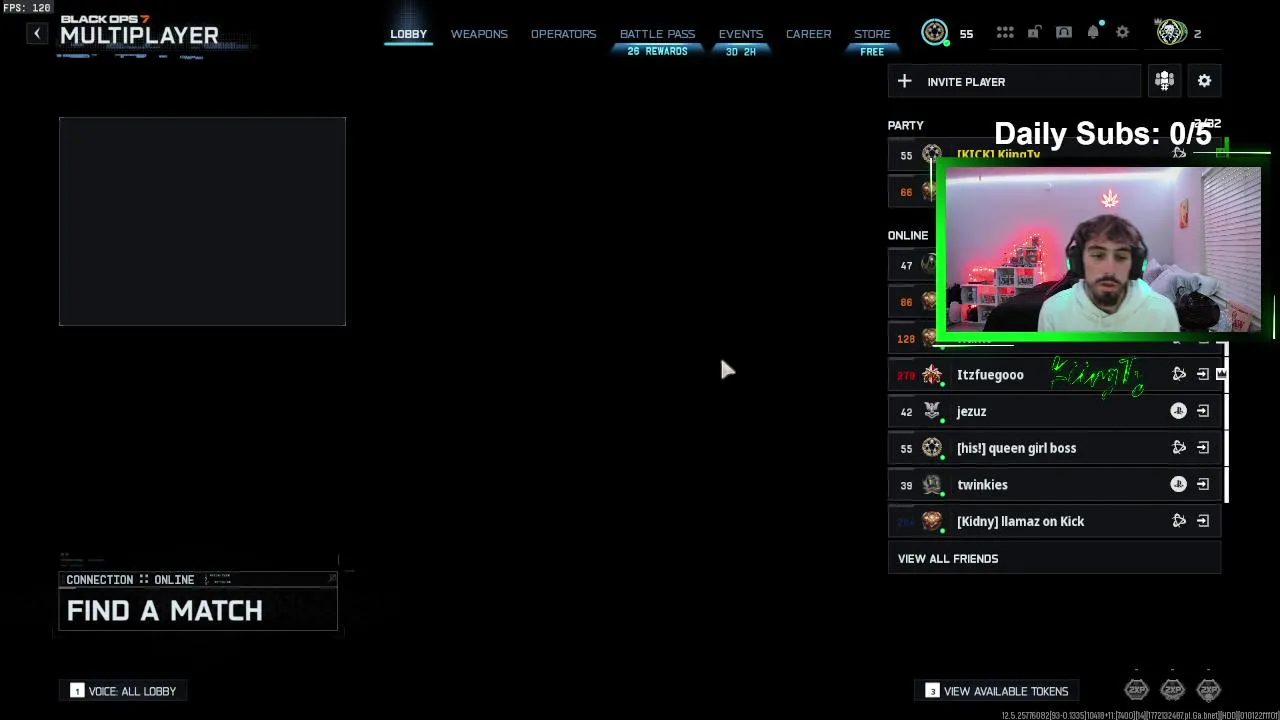Select friend twinkies in online list

pyautogui.click(x=1054, y=484)
